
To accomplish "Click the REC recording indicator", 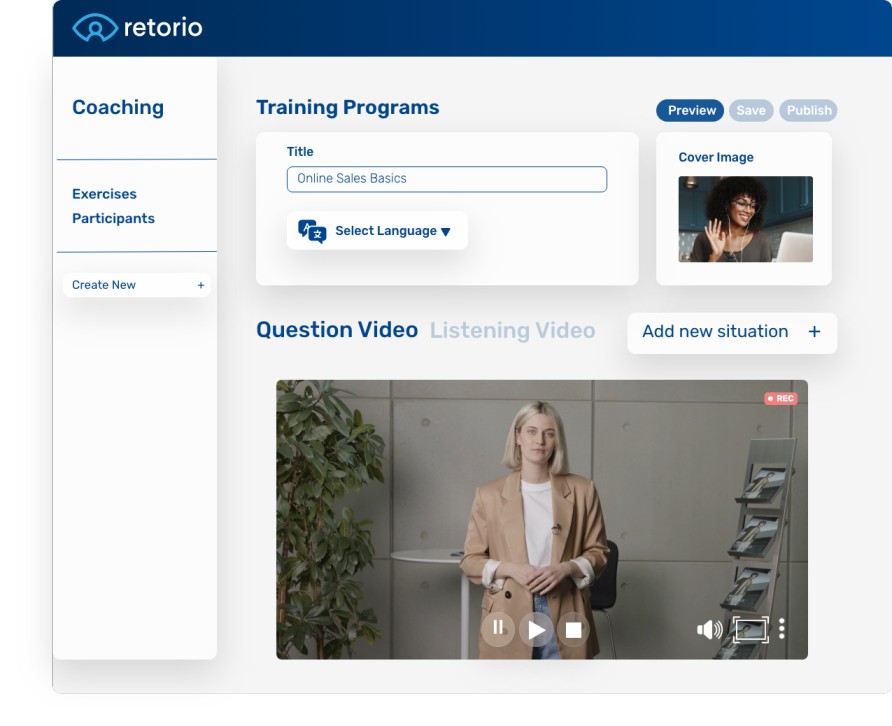I will click(780, 398).
